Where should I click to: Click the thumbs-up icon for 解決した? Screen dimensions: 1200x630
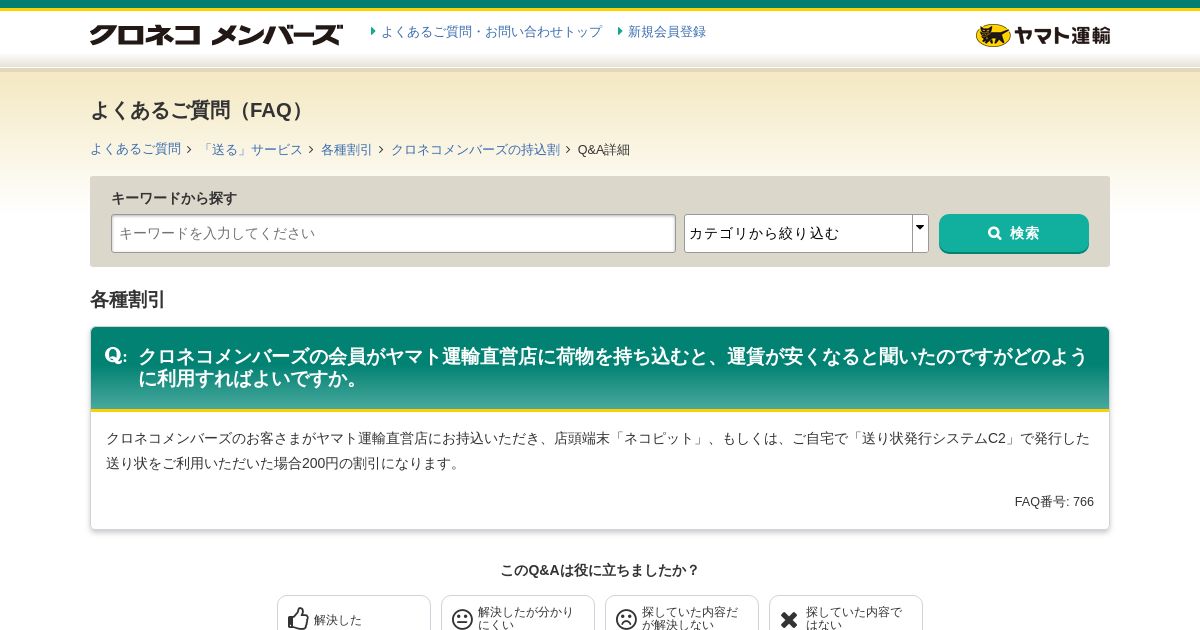[298, 618]
